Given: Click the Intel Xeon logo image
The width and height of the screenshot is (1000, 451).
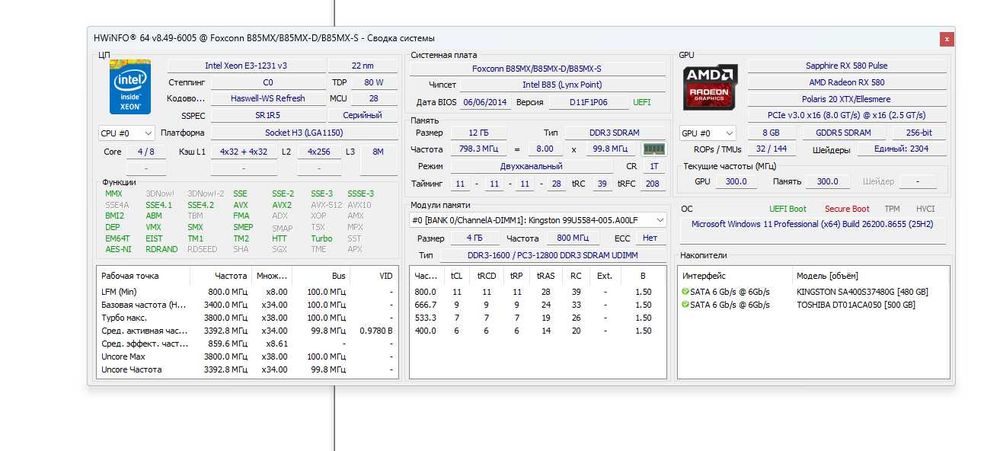Looking at the screenshot, I should coord(130,87).
